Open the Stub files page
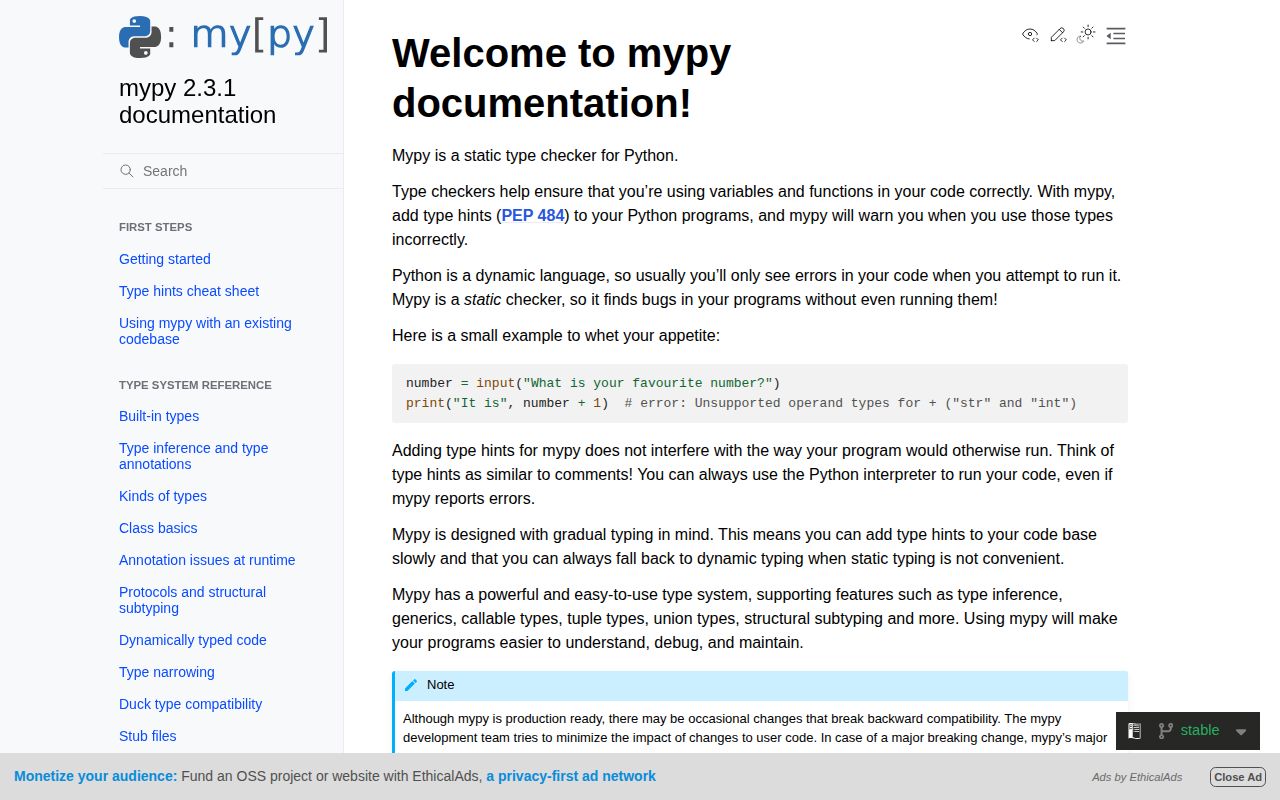Screen dimensions: 1280x800 (148, 736)
